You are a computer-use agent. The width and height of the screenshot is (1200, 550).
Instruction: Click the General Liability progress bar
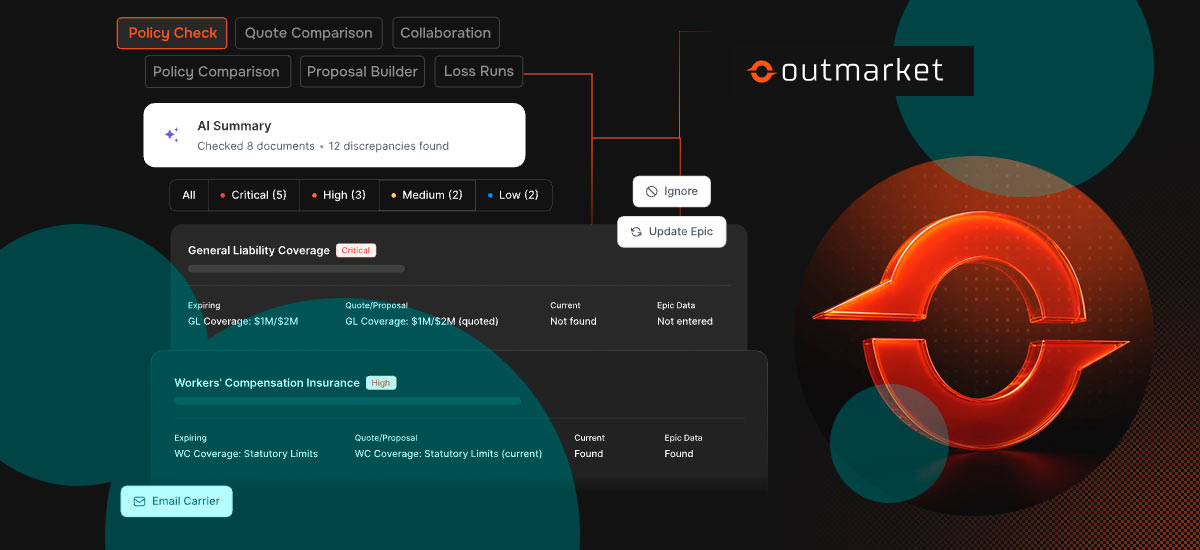[x=296, y=269]
